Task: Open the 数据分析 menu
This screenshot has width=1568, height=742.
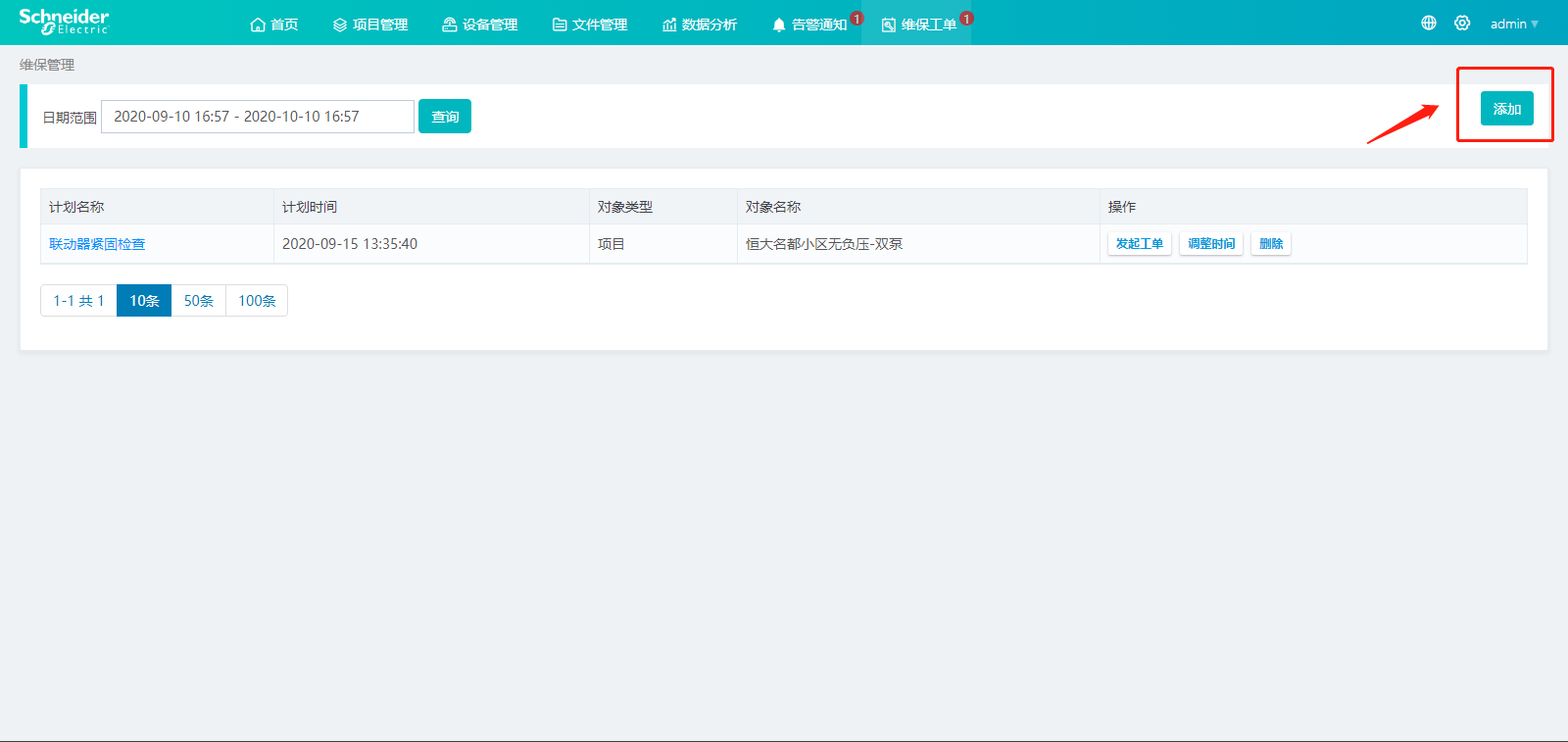Action: click(x=700, y=25)
